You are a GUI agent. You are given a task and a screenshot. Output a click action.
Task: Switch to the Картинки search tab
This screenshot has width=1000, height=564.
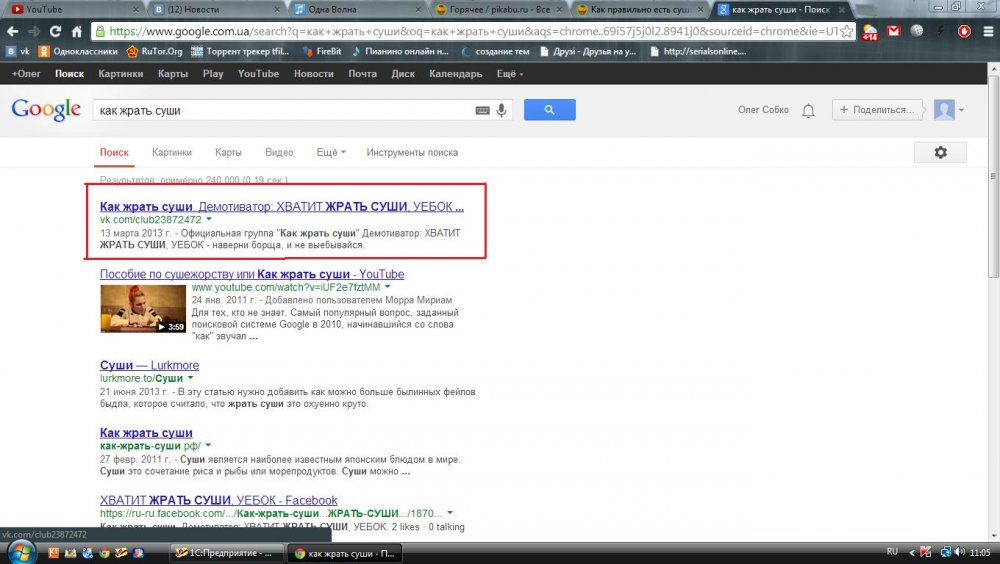[x=172, y=152]
